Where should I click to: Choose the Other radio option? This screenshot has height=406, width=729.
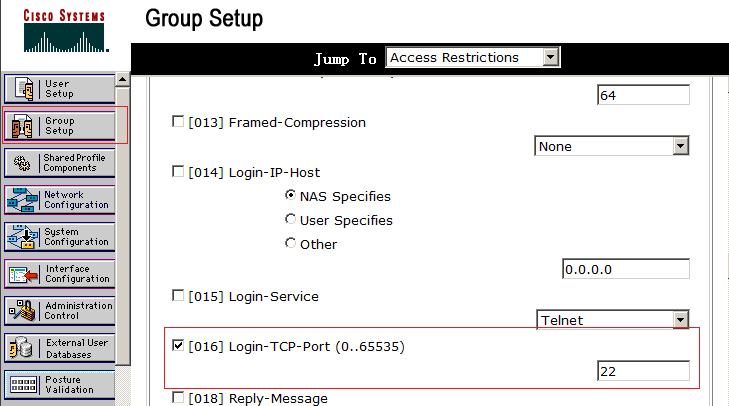point(290,243)
